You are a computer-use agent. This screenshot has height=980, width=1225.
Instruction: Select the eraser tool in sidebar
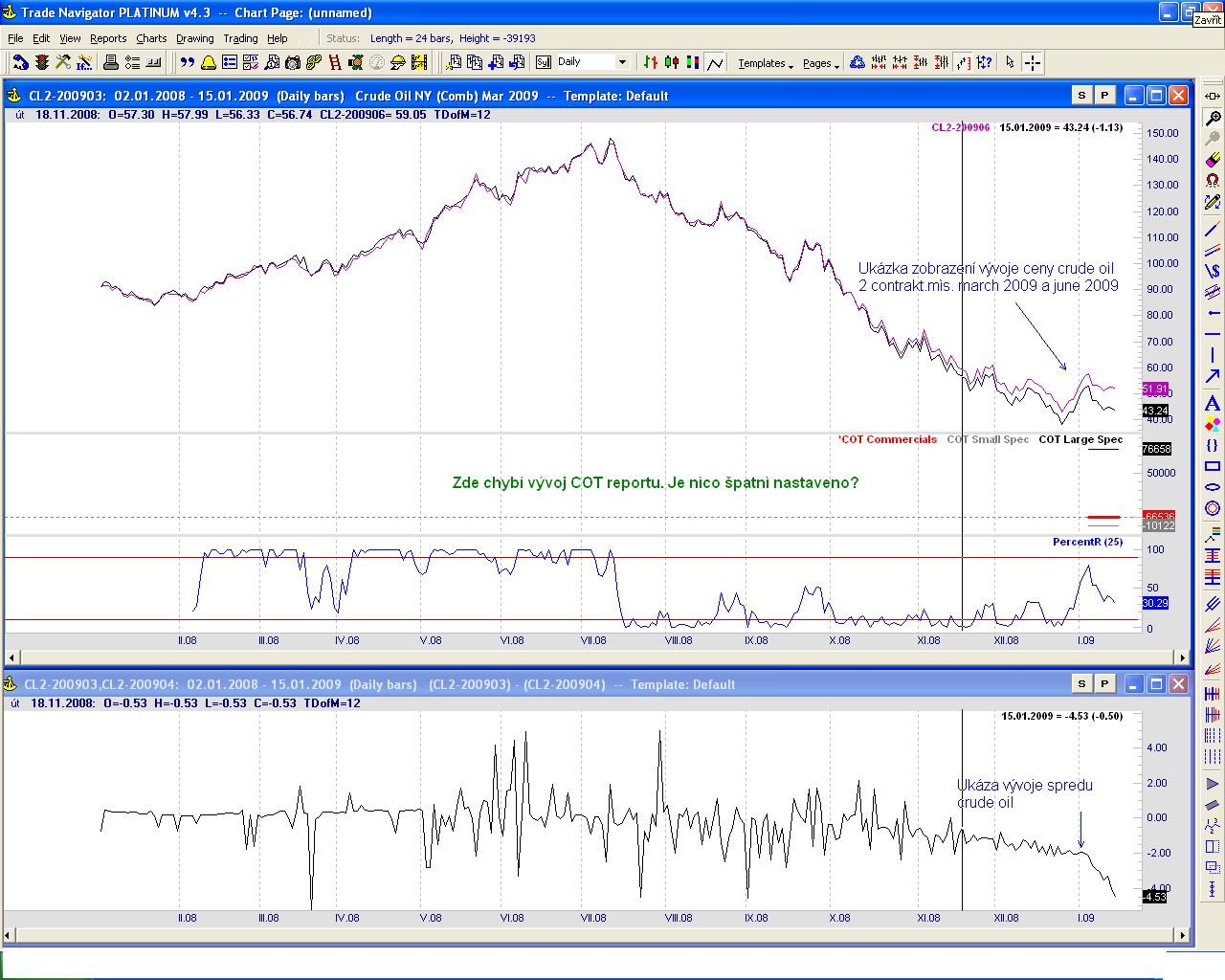point(1213,159)
